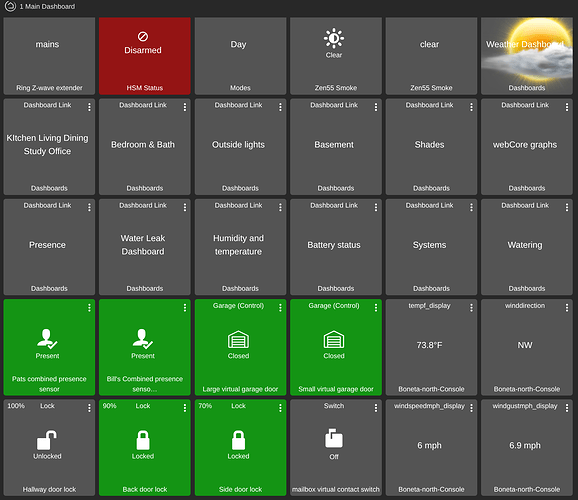Open the Battery status dashboard link

pos(335,247)
